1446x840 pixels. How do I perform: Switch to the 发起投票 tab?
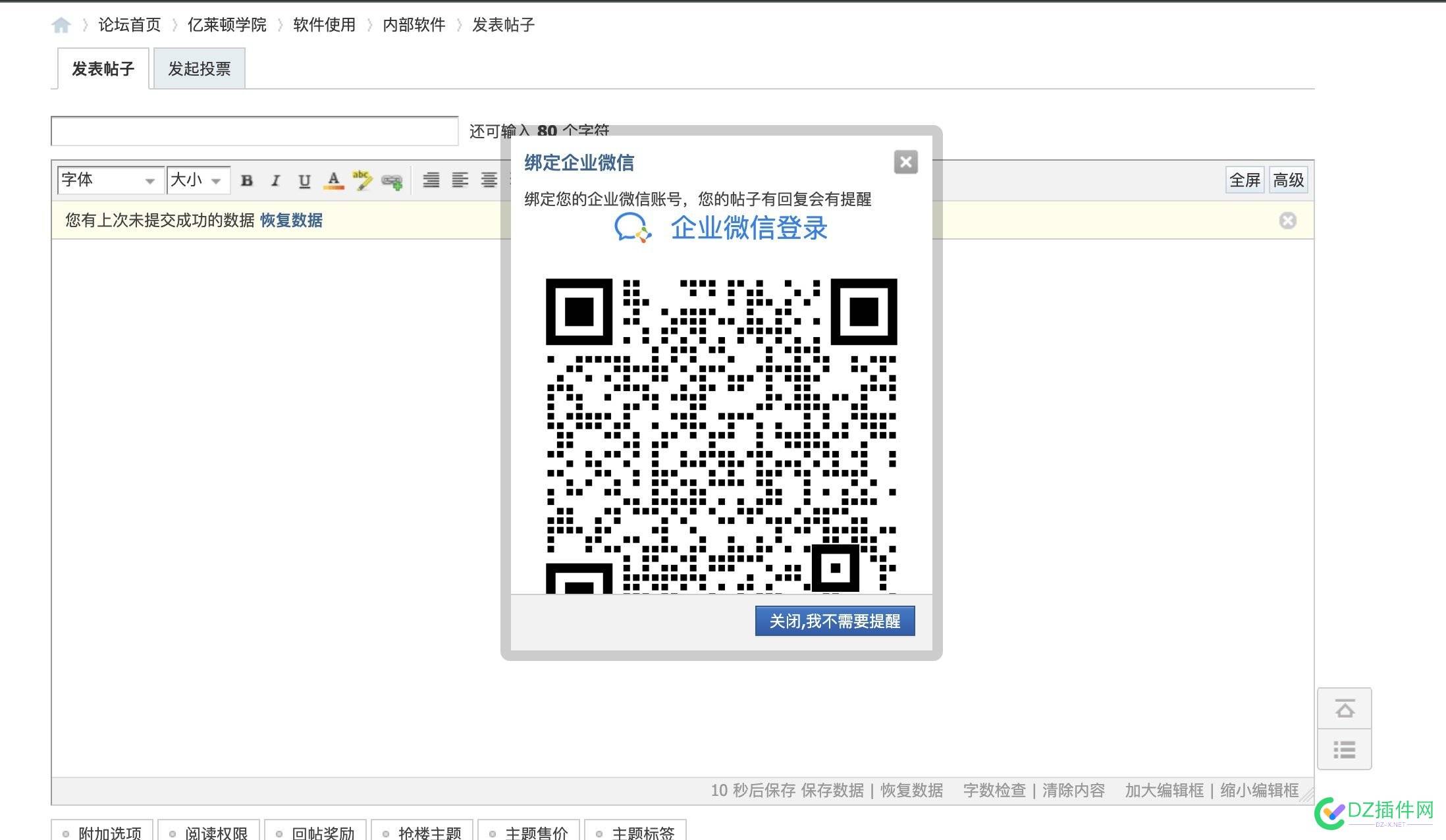coord(200,68)
